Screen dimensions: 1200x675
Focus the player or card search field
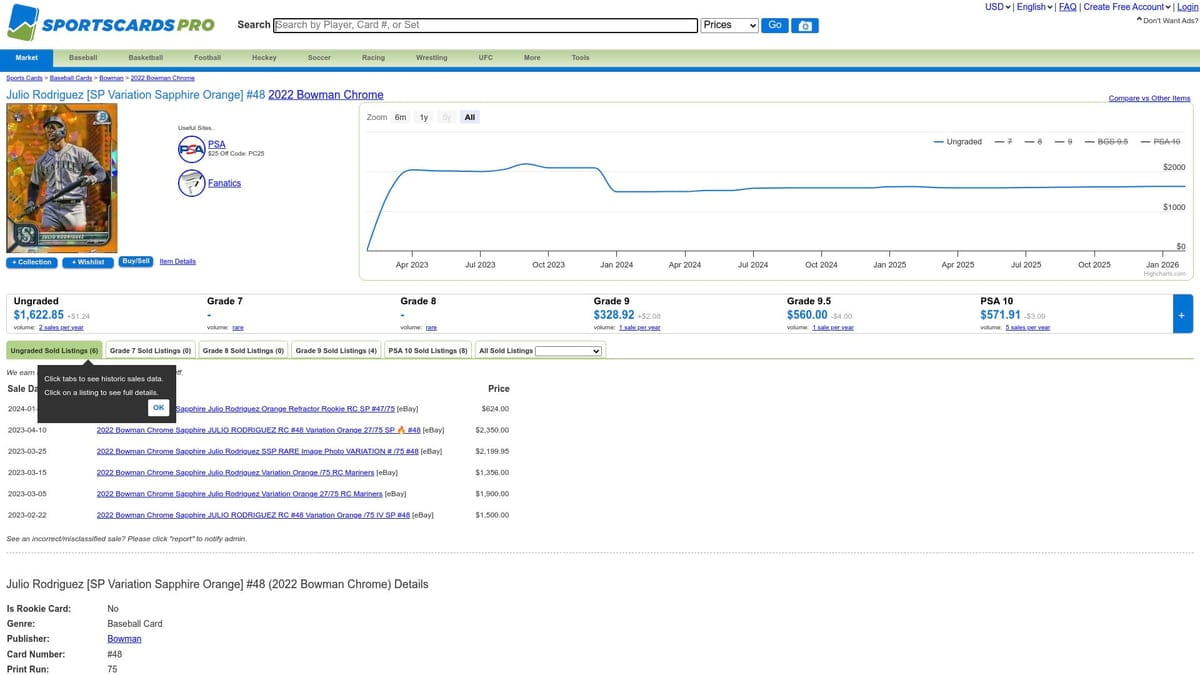tap(485, 25)
